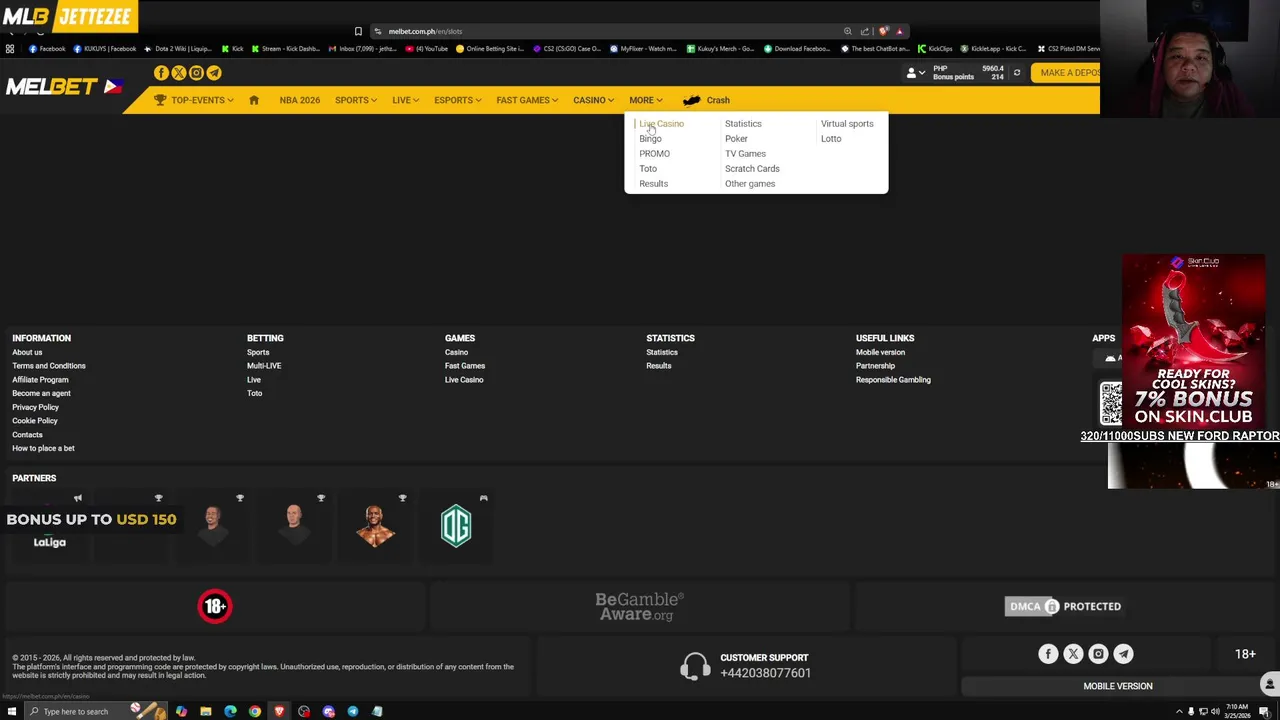Click the customer support headset icon

point(695,666)
